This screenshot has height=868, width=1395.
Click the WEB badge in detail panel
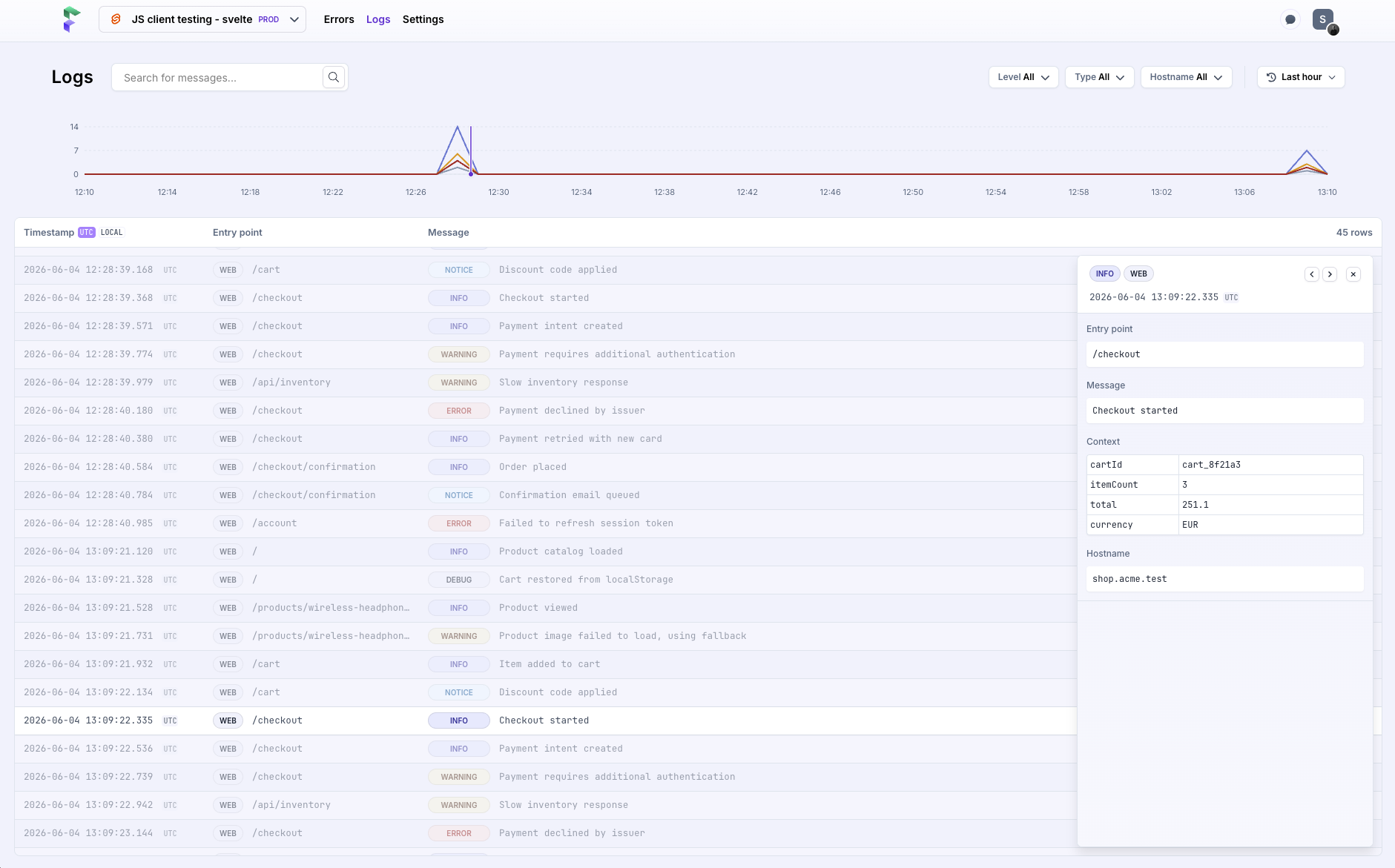pyautogui.click(x=1138, y=274)
